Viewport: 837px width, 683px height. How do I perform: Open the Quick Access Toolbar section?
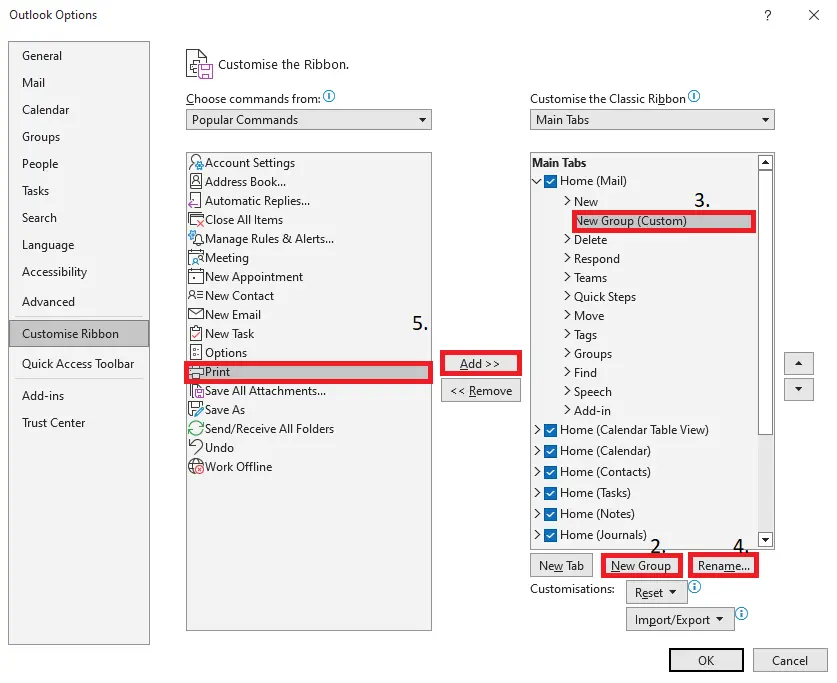point(78,363)
